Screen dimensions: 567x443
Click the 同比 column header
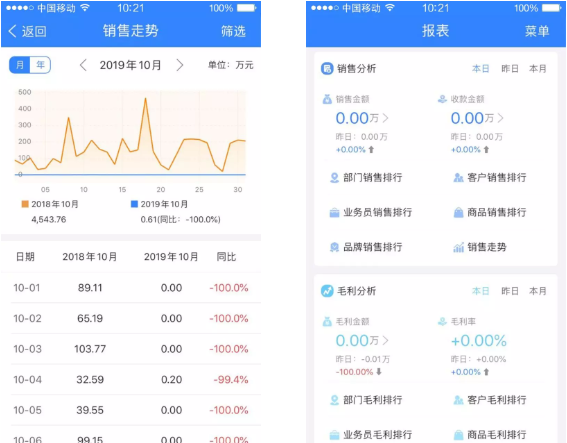click(226, 257)
